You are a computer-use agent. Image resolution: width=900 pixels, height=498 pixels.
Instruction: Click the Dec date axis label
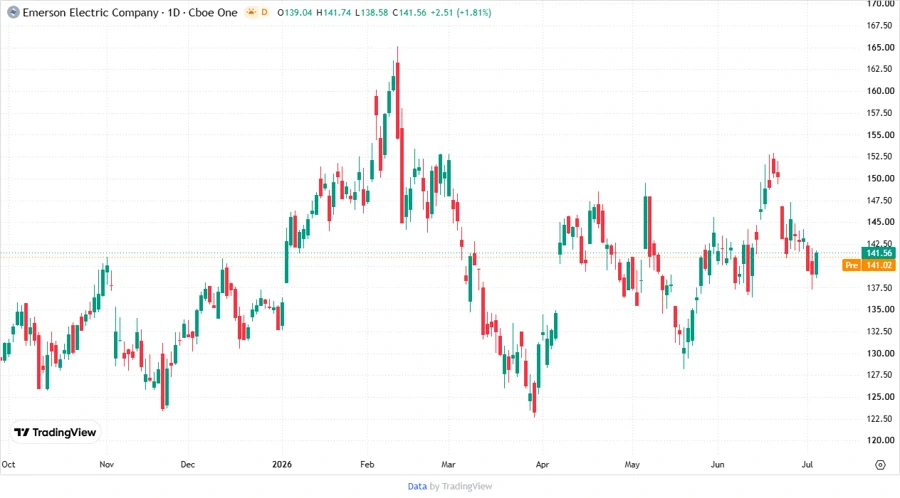point(188,464)
